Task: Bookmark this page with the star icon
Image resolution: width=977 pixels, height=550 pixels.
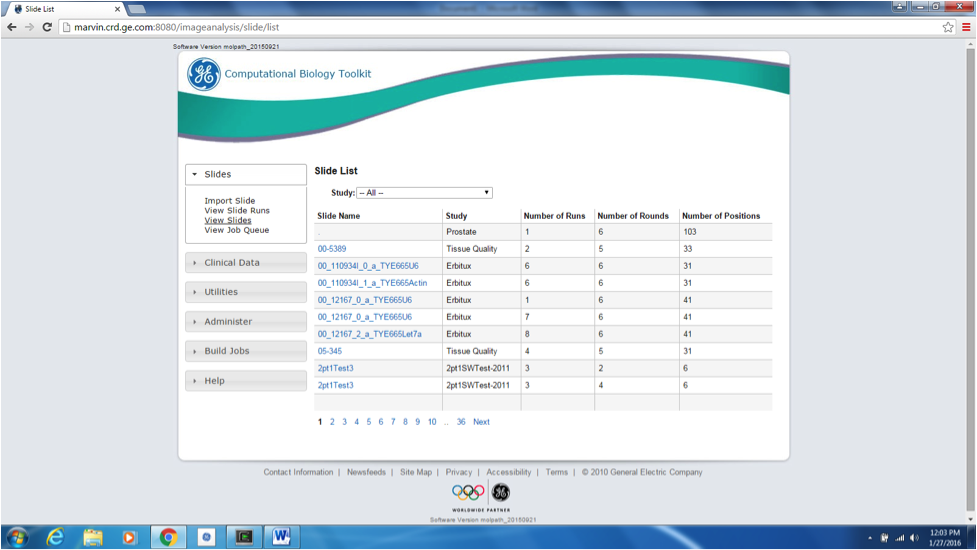Action: tap(948, 27)
